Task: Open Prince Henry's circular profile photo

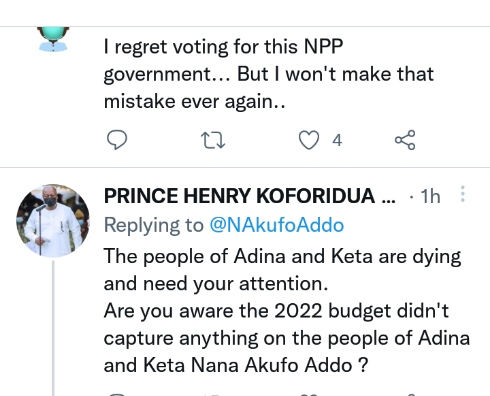Action: tap(53, 221)
